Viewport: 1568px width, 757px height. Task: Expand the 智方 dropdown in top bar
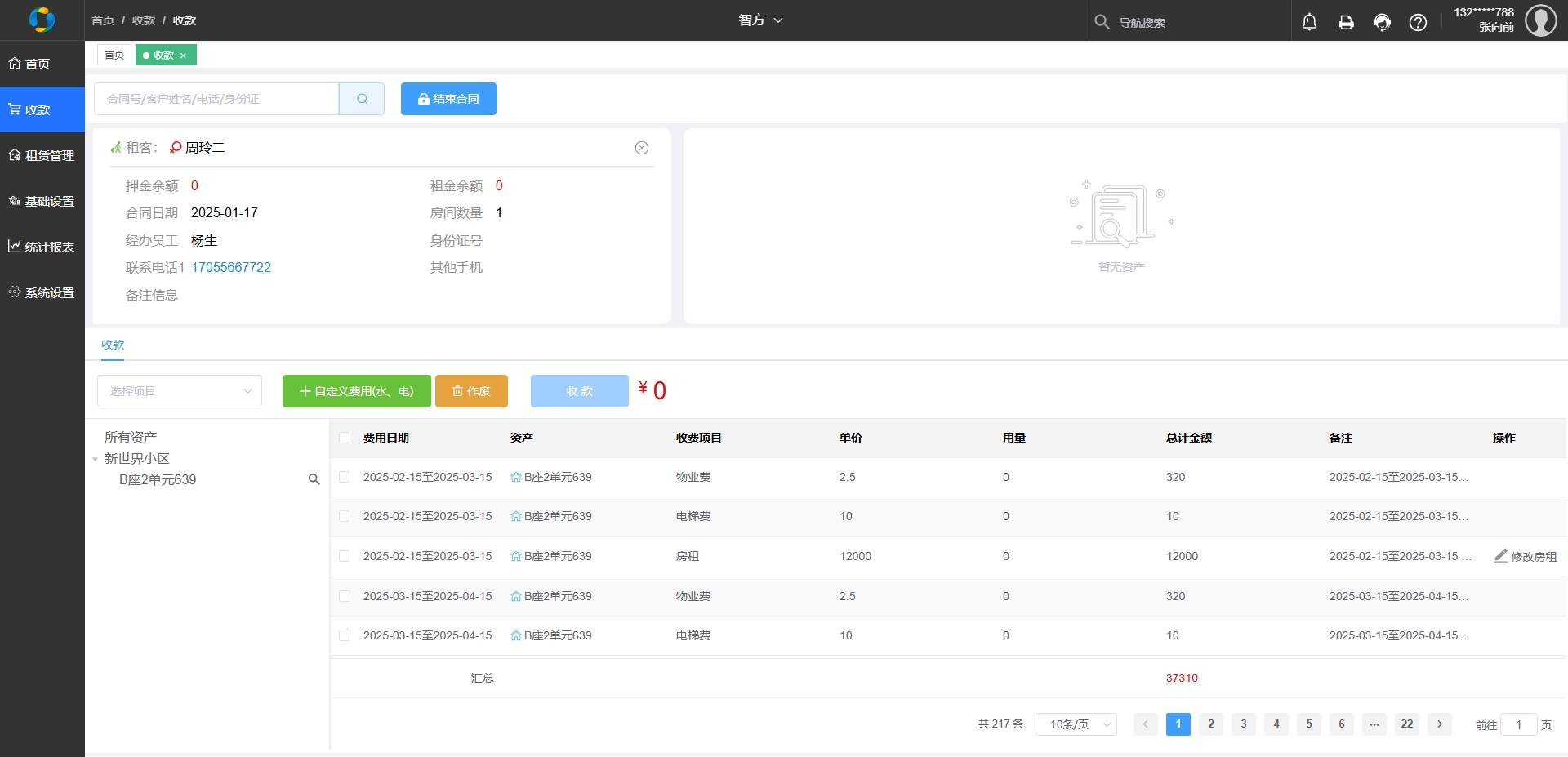point(760,20)
